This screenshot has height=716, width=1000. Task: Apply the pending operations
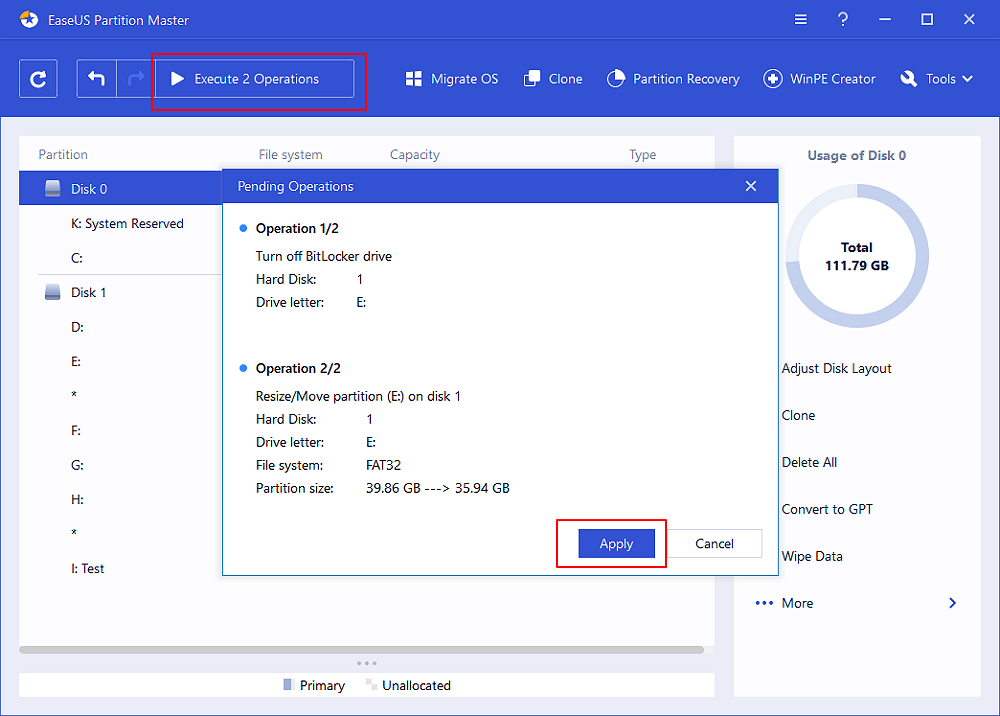(616, 544)
